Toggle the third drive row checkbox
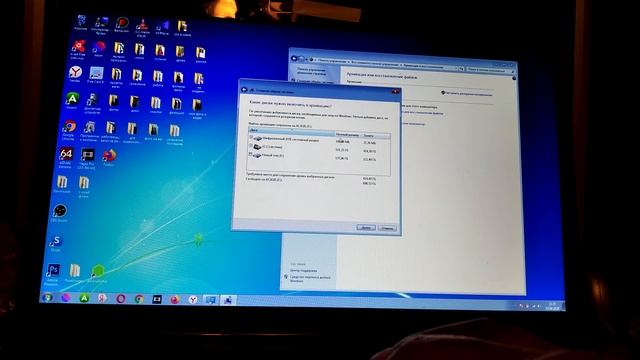The height and width of the screenshot is (360, 640). (251, 154)
